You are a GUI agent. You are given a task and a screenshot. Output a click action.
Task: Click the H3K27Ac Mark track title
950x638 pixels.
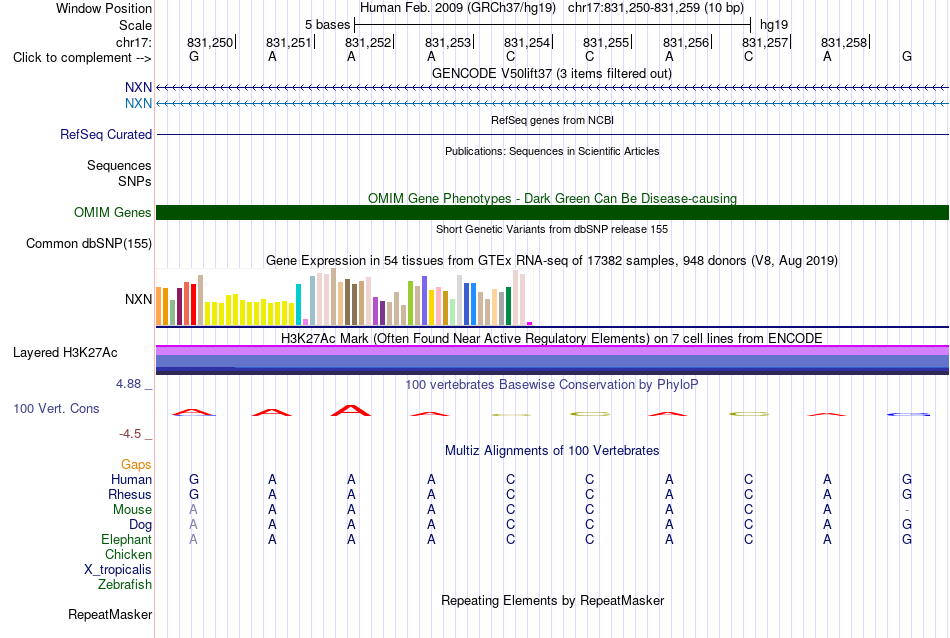[x=552, y=338]
